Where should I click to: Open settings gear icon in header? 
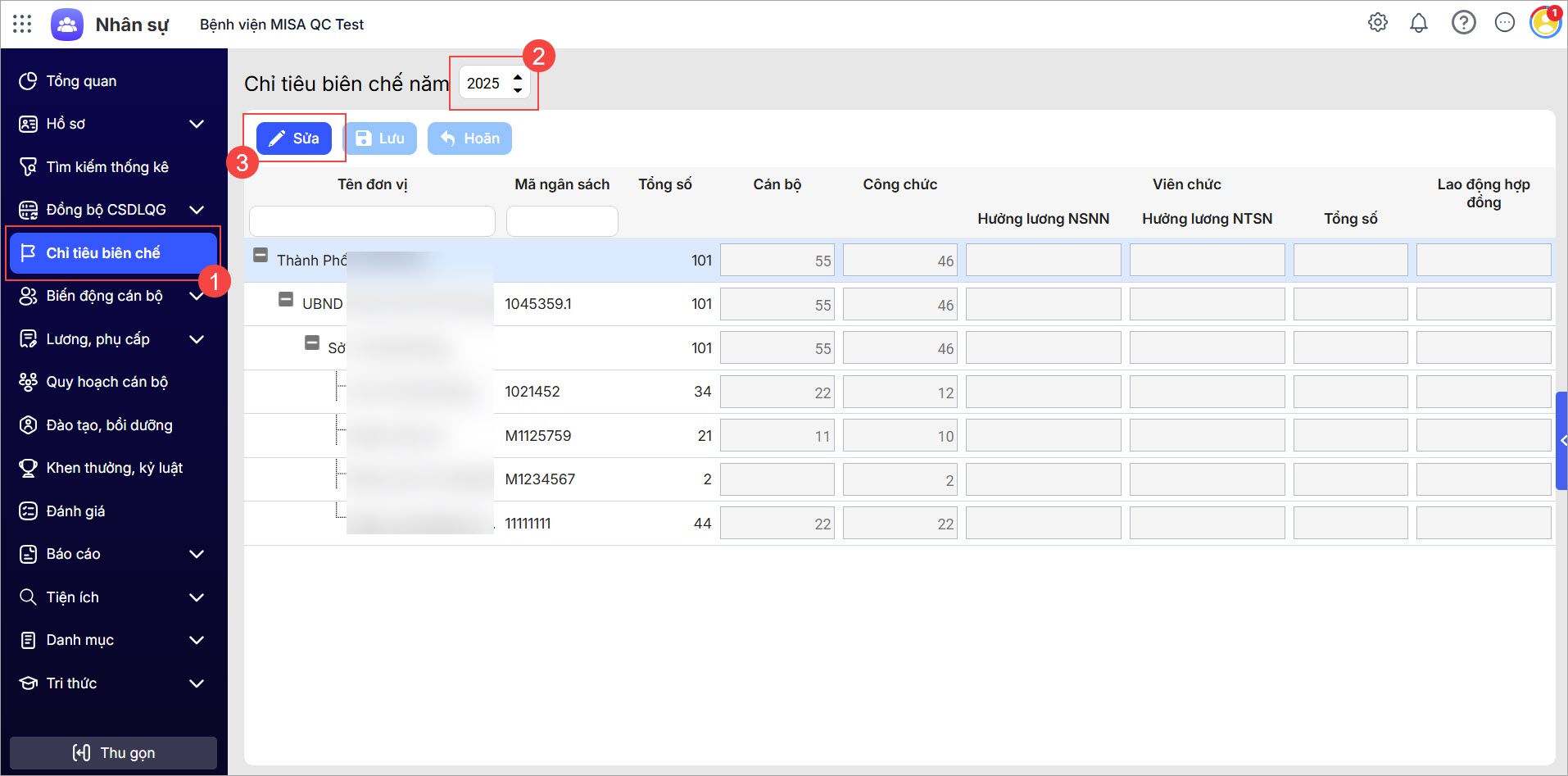(1378, 23)
